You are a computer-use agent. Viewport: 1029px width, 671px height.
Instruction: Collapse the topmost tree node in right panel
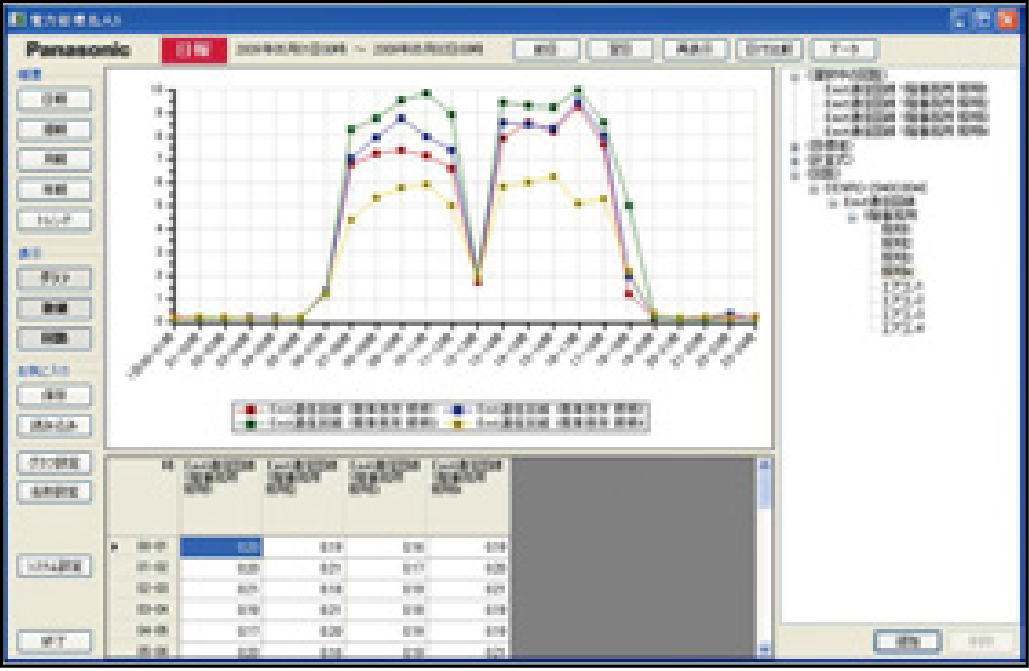(x=794, y=75)
